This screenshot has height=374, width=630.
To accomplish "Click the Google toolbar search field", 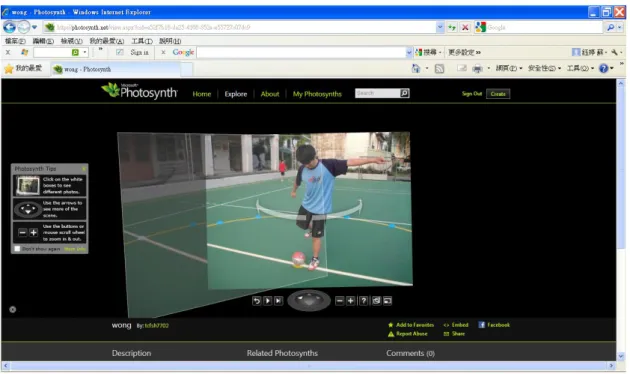I will tap(301, 52).
